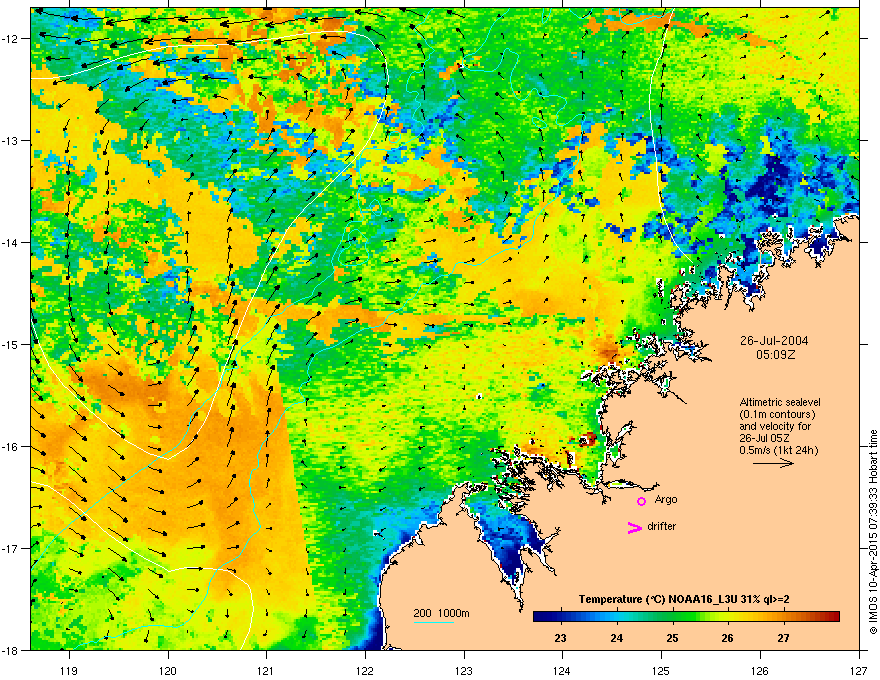Click the '(0.1m contours)' caption line

coord(777,415)
